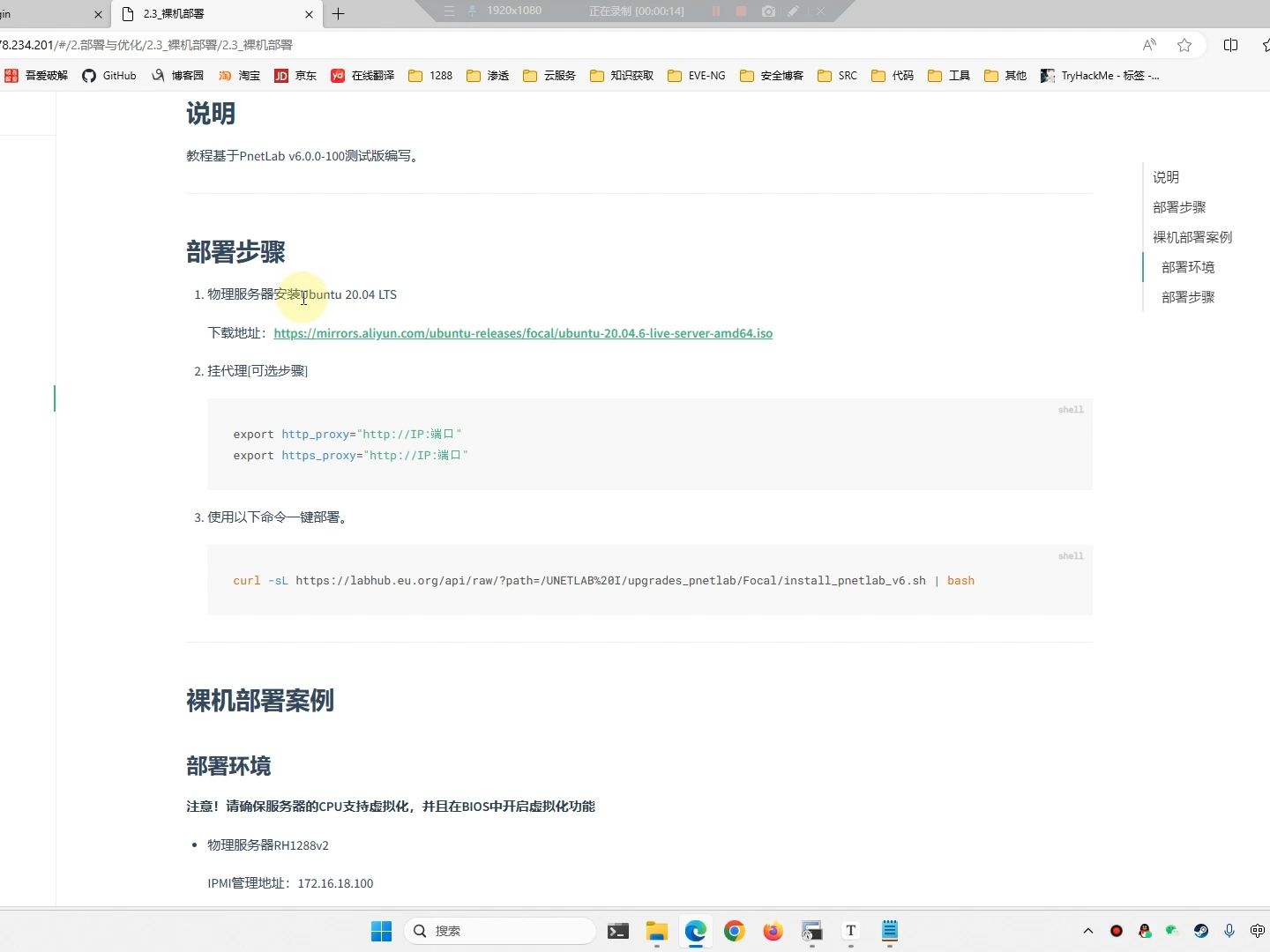1270x952 pixels.
Task: Open File Explorer from the taskbar
Action: click(657, 931)
